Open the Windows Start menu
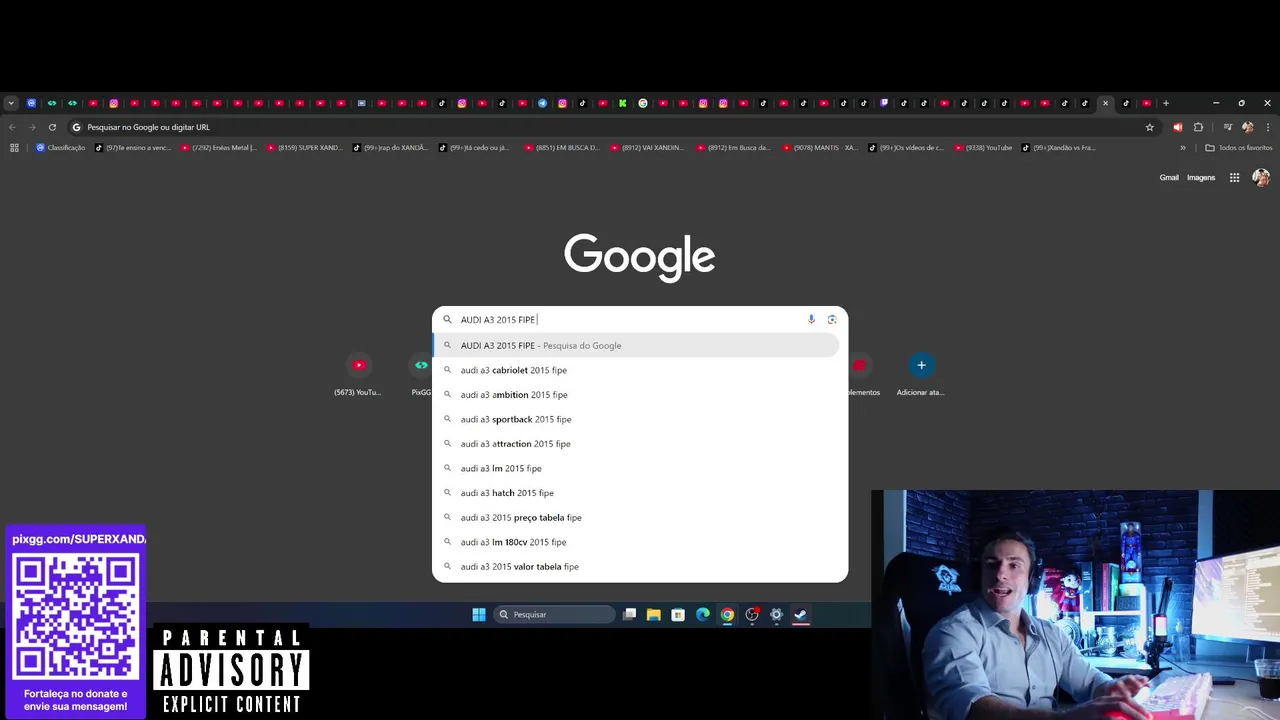Viewport: 1280px width, 720px height. (479, 615)
